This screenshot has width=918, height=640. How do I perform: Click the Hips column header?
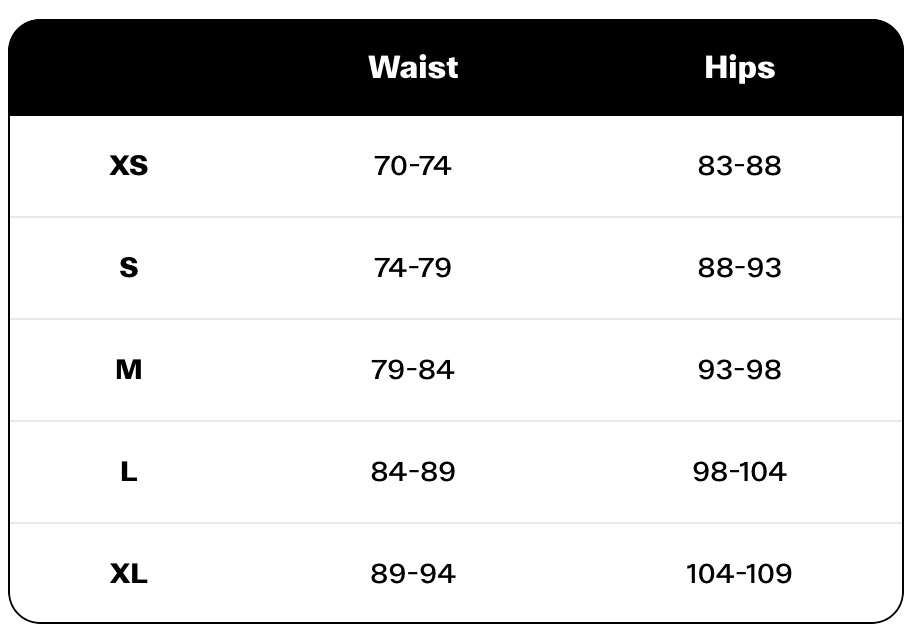point(739,67)
